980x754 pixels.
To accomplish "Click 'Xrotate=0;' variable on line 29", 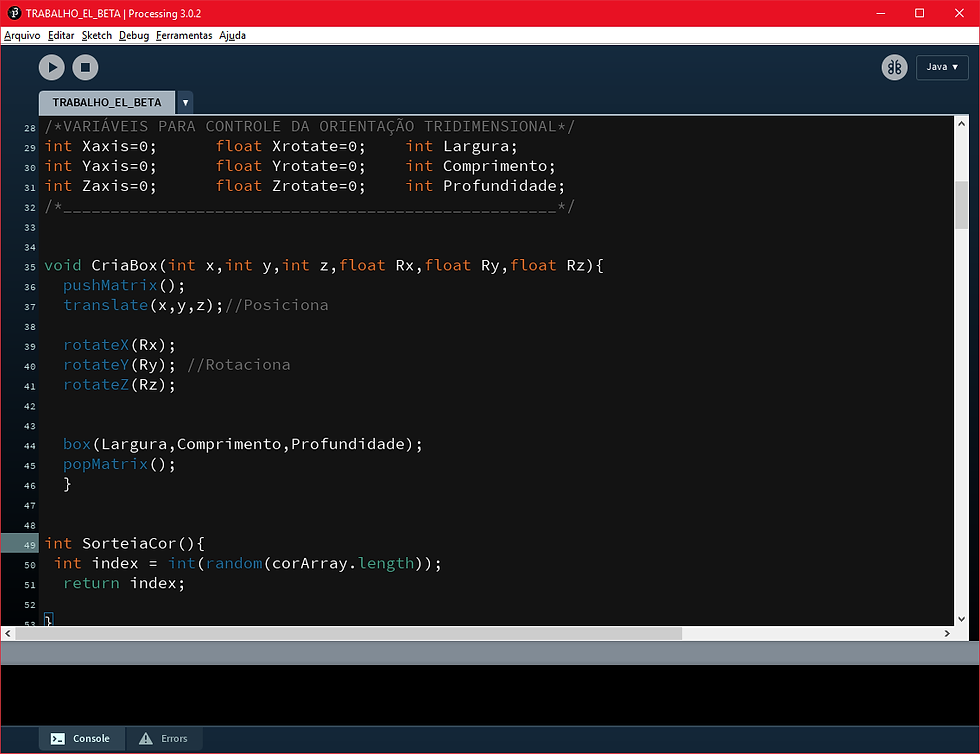I will point(319,146).
